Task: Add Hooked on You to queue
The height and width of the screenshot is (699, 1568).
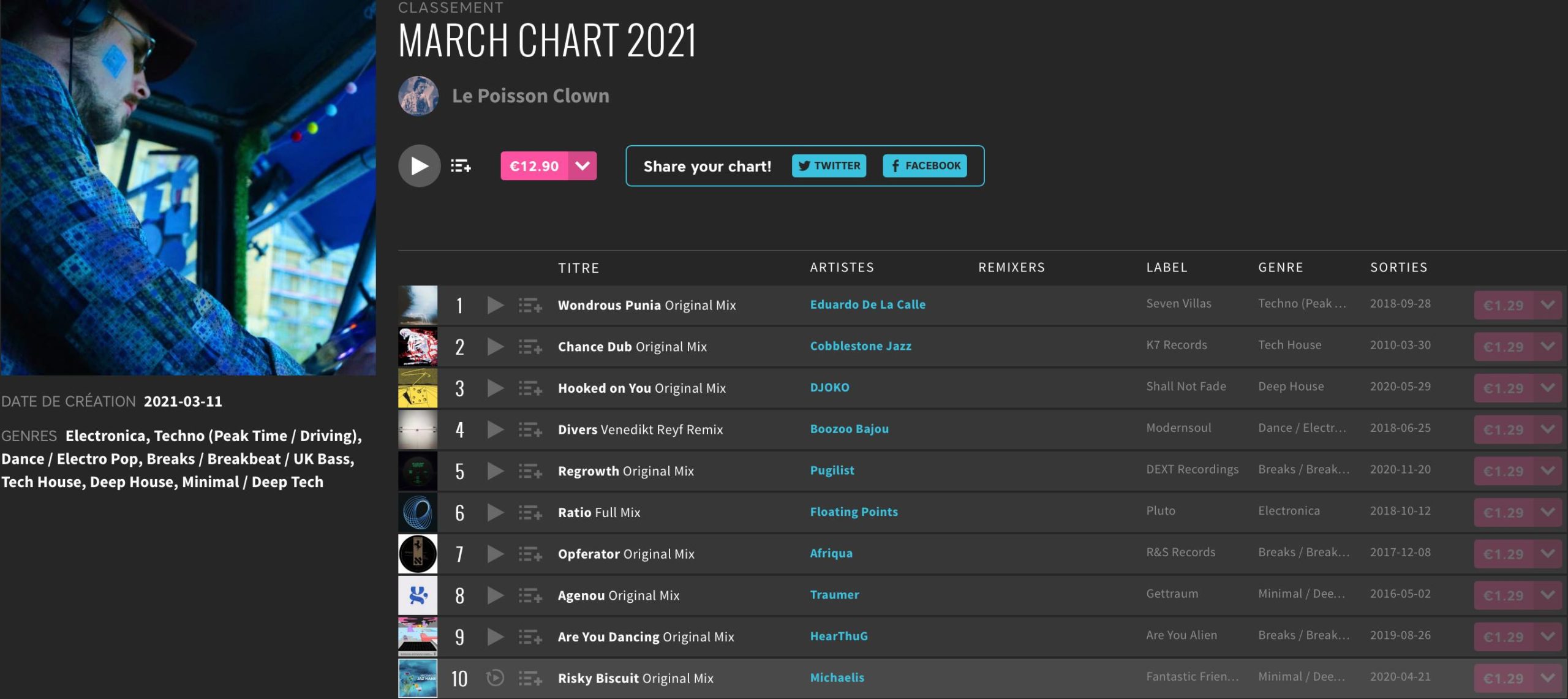Action: [x=530, y=388]
